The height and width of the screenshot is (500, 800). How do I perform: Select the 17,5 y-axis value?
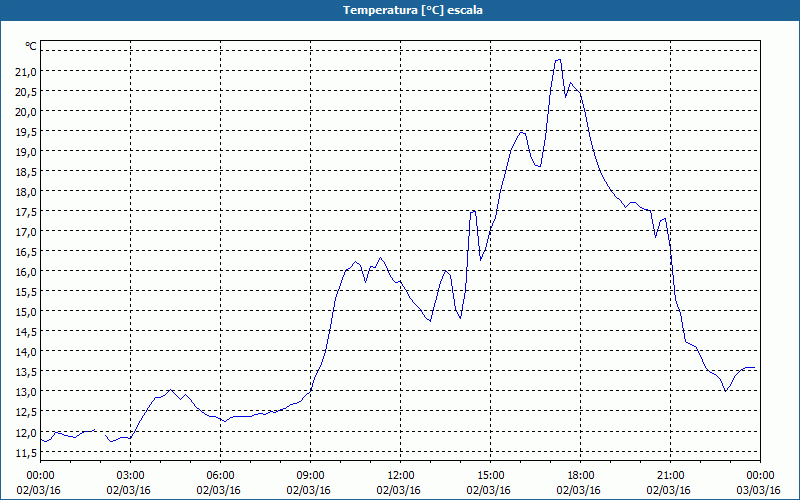[x=26, y=212]
